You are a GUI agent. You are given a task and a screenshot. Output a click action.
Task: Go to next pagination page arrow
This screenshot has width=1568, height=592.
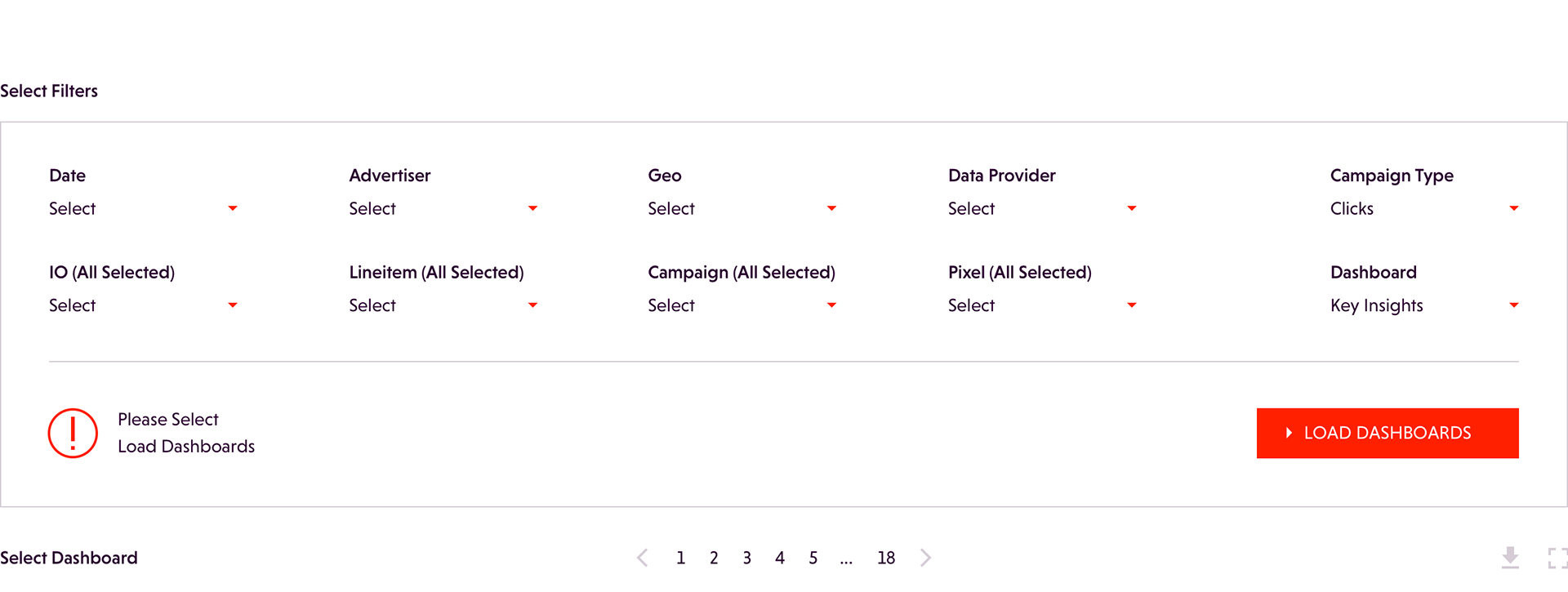pos(925,558)
